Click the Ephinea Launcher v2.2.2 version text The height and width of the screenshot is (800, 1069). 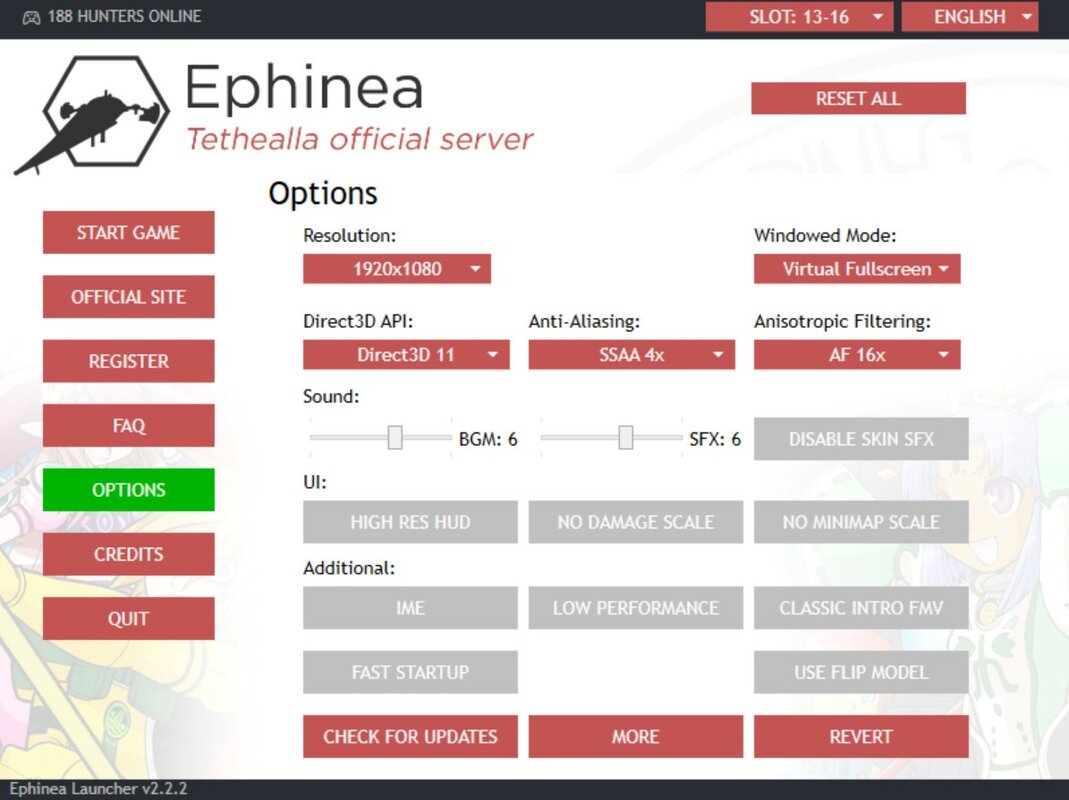(x=98, y=789)
